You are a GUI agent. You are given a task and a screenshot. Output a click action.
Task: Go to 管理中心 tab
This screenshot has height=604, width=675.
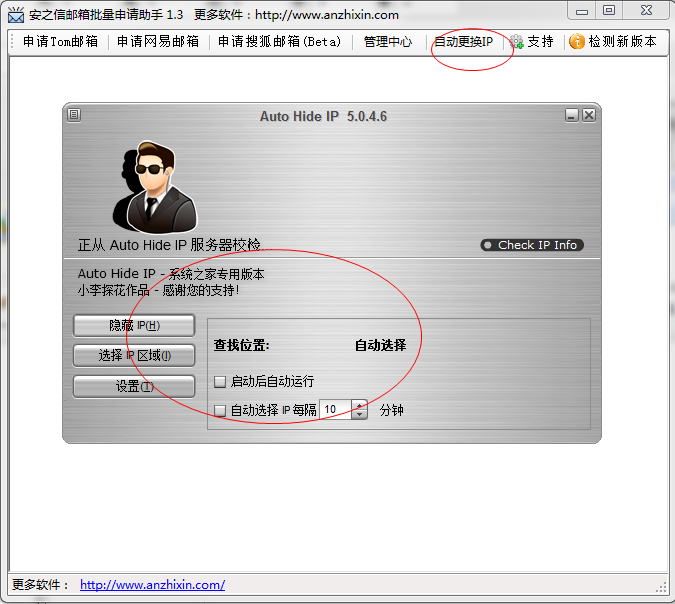point(388,41)
